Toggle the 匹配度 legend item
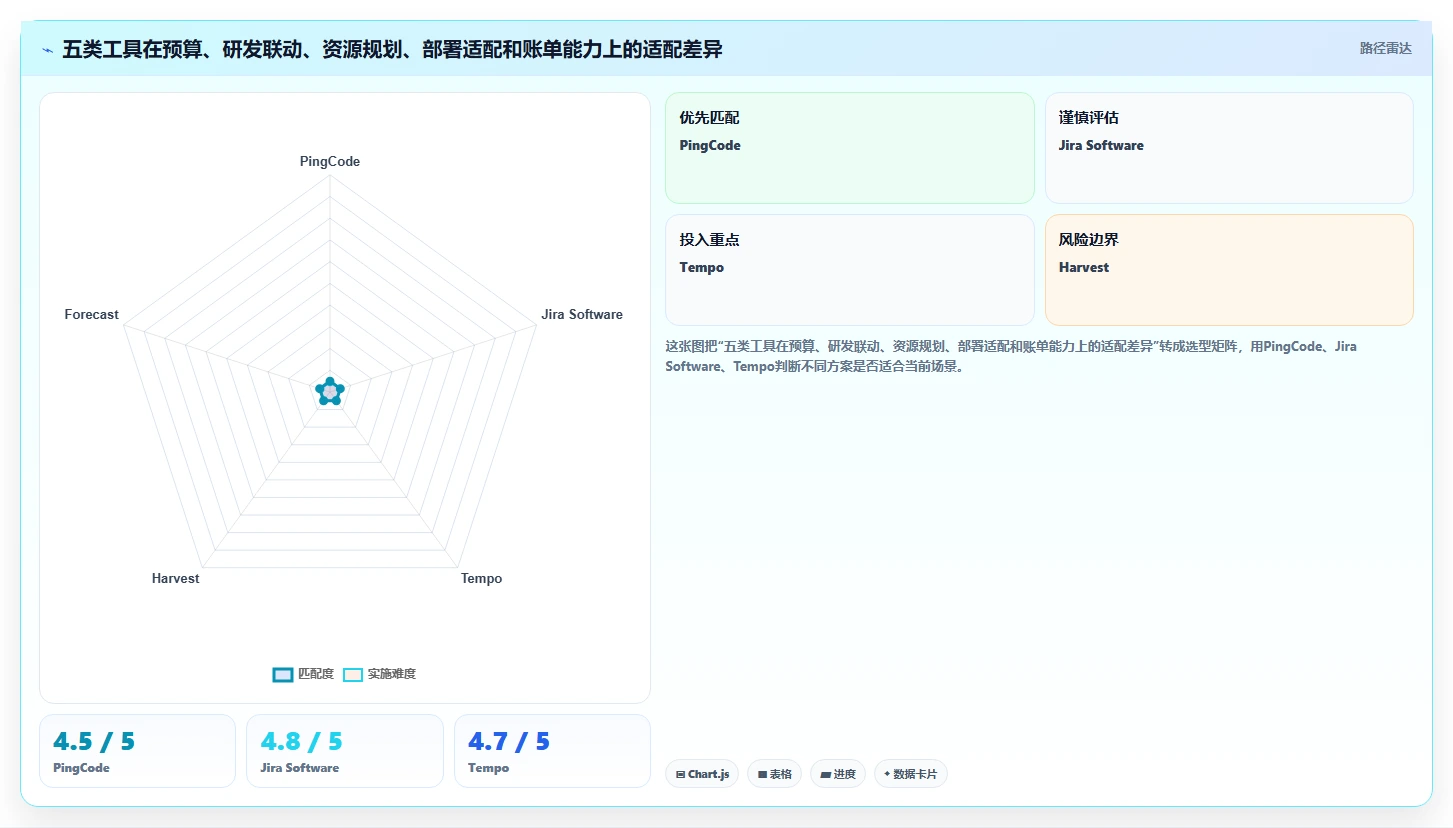Screen dimensions: 1453x828 point(303,674)
